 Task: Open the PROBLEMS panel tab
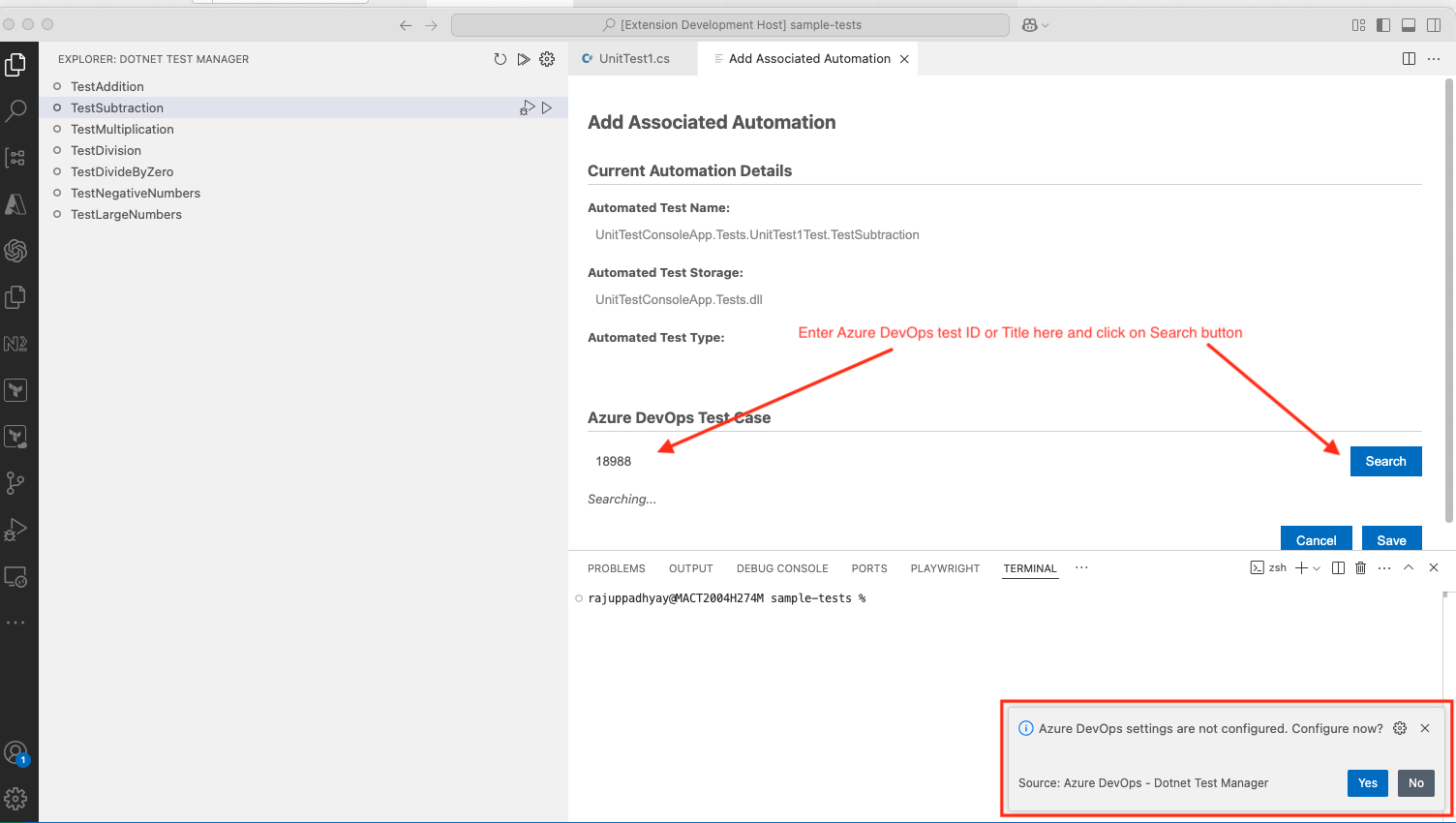point(616,568)
